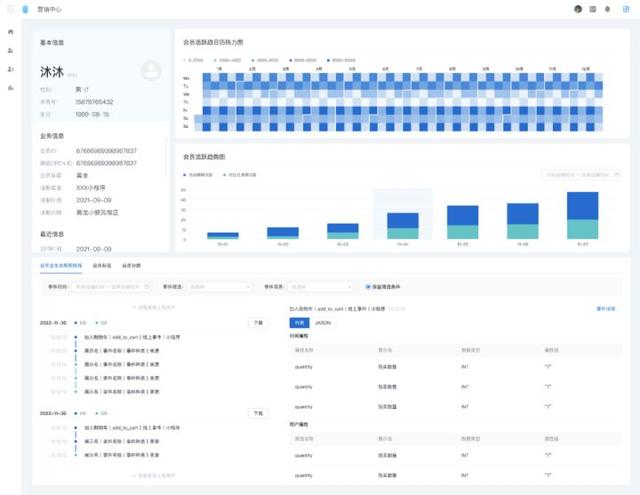This screenshot has height=495, width=640.
Task: Open the 事件筛选 dropdown
Action: [x=219, y=287]
